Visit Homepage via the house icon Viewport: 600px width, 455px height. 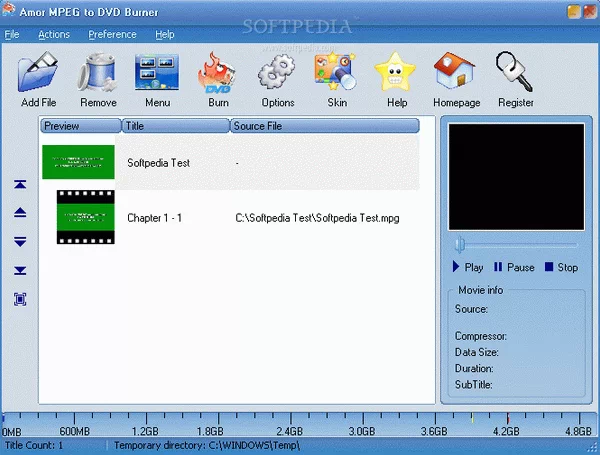pyautogui.click(x=454, y=71)
